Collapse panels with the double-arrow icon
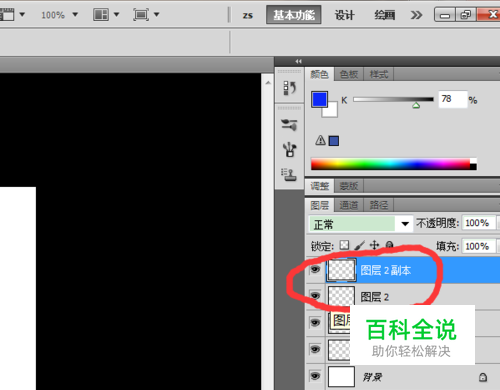This screenshot has width=500, height=390. pyautogui.click(x=298, y=61)
